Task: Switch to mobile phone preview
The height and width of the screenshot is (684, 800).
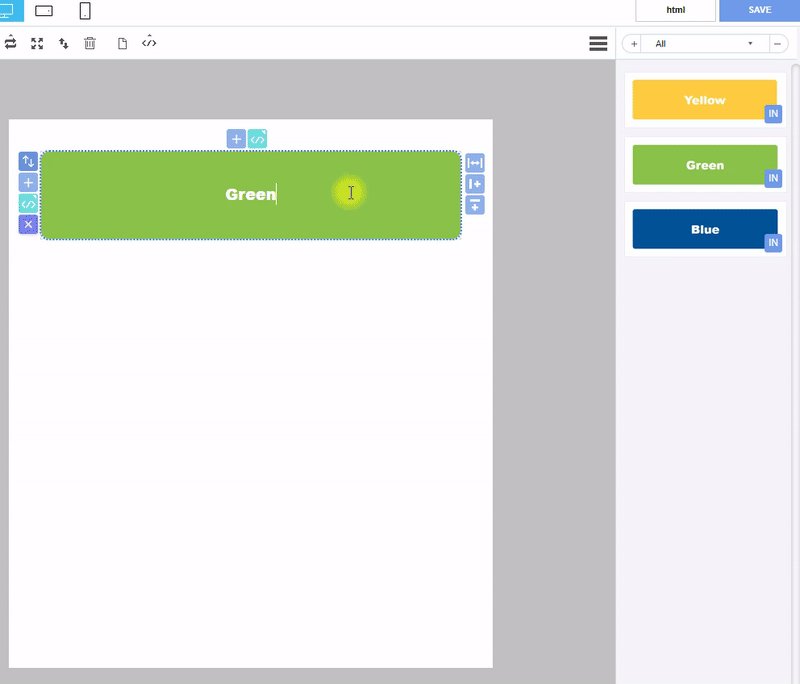Action: (x=85, y=11)
